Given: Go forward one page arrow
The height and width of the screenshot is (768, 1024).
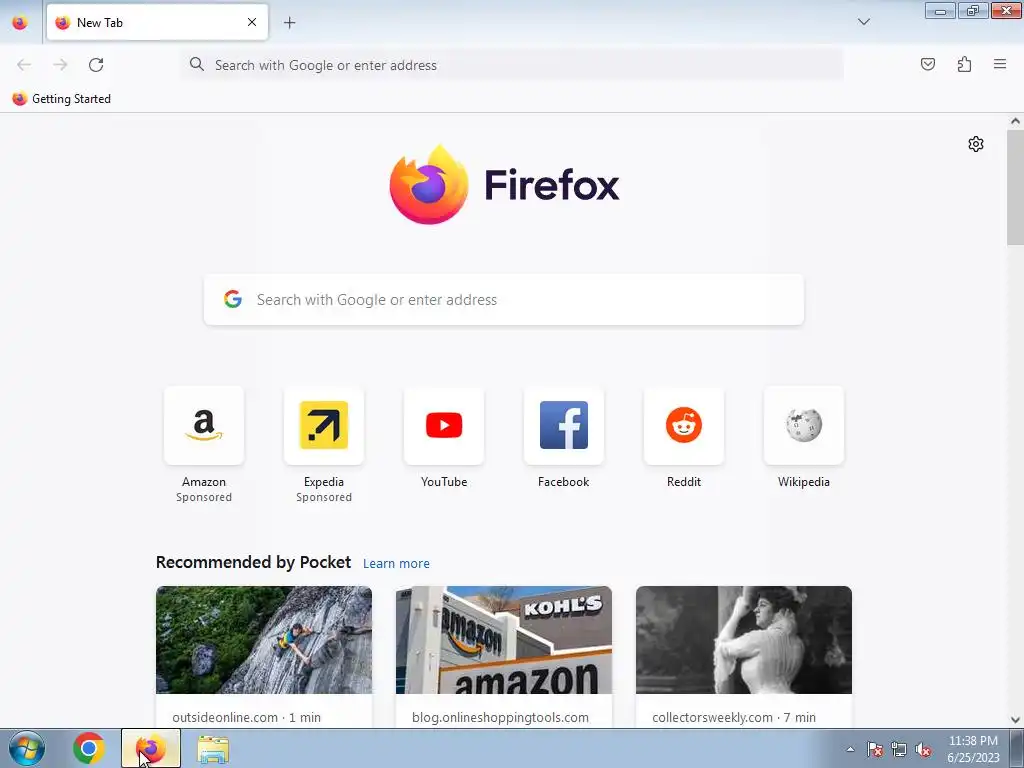Looking at the screenshot, I should (60, 65).
